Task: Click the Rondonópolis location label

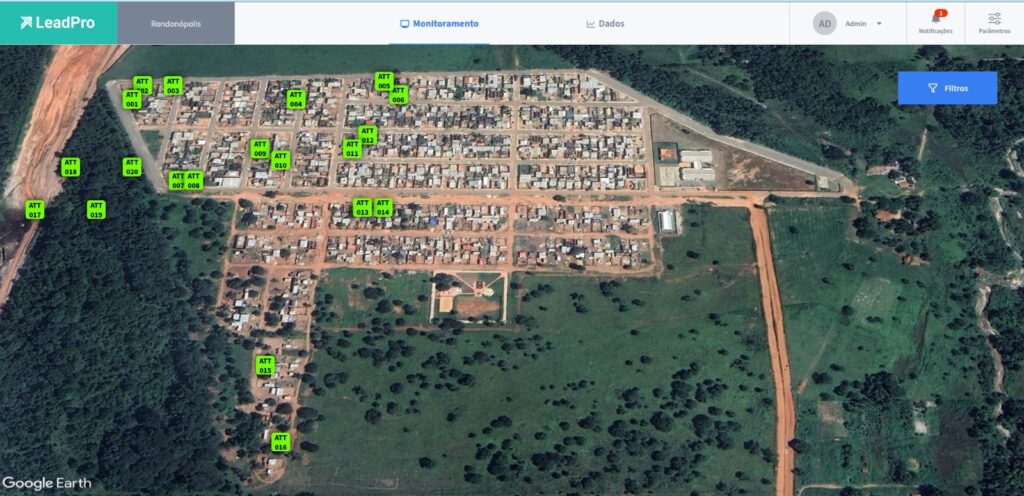Action: tap(176, 23)
